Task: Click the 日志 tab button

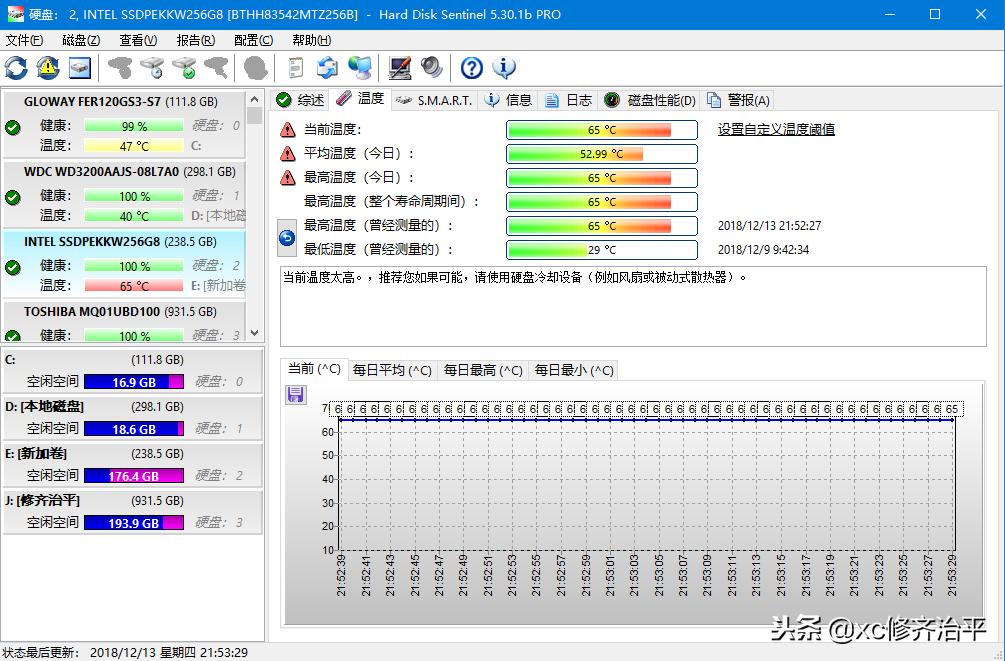Action: point(569,99)
